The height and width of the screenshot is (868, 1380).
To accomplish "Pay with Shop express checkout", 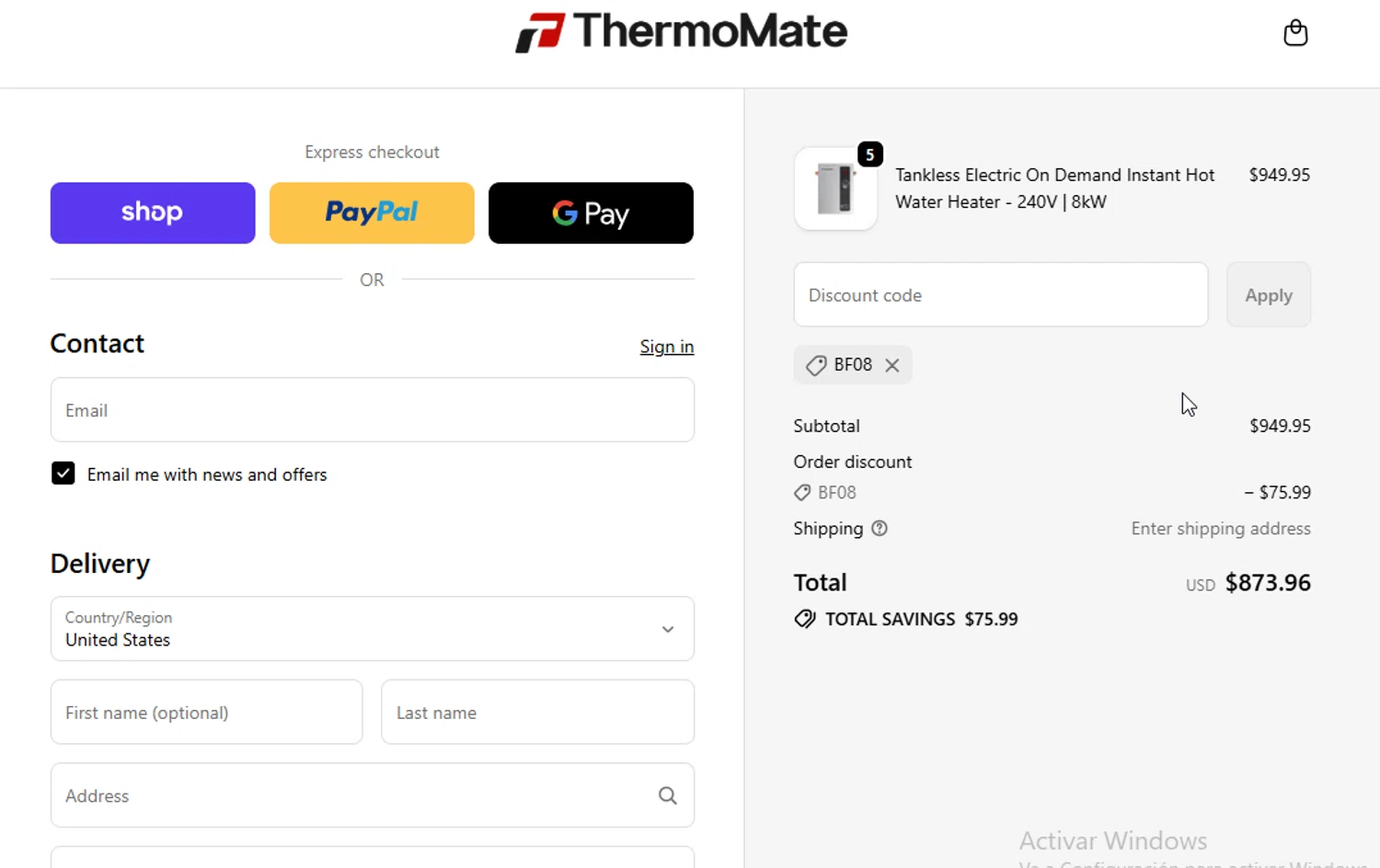I will [153, 212].
